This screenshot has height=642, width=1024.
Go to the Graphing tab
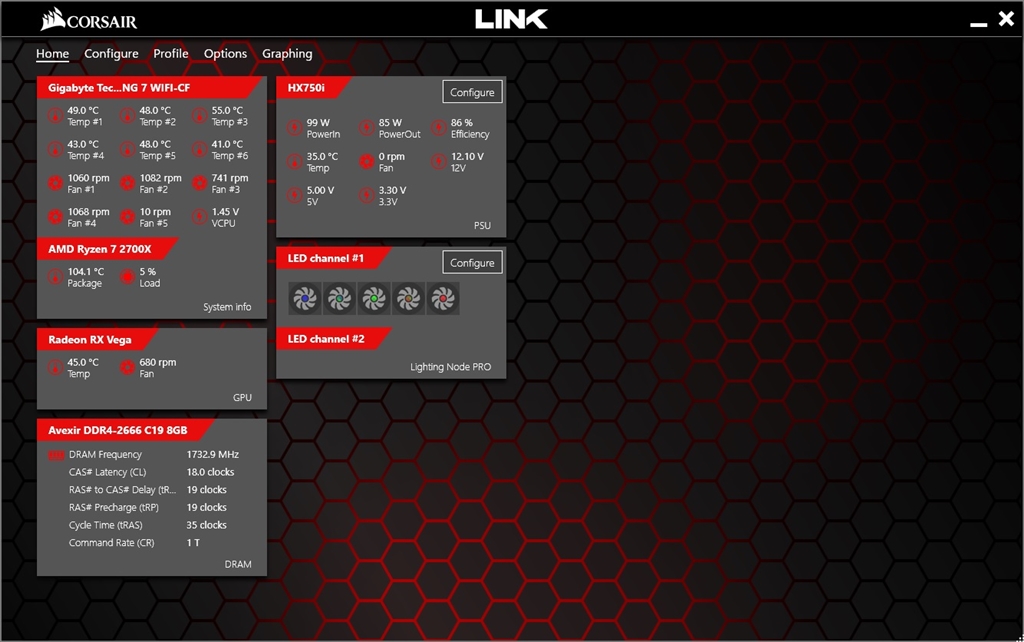pos(287,54)
